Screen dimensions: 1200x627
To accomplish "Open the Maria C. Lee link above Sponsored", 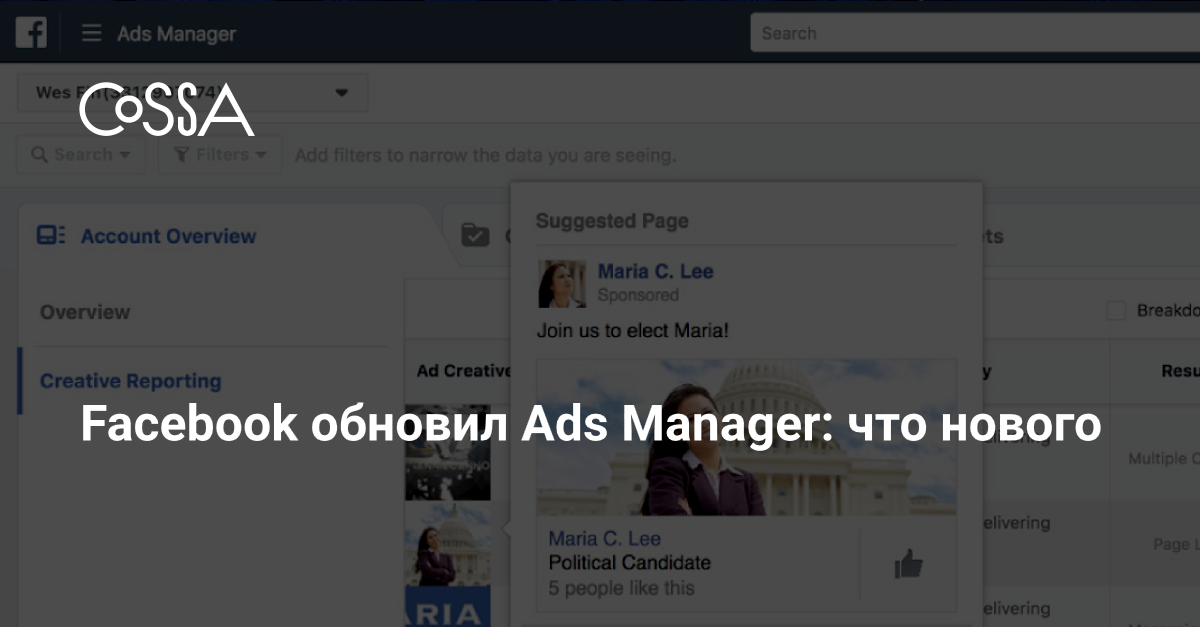I will pyautogui.click(x=656, y=271).
